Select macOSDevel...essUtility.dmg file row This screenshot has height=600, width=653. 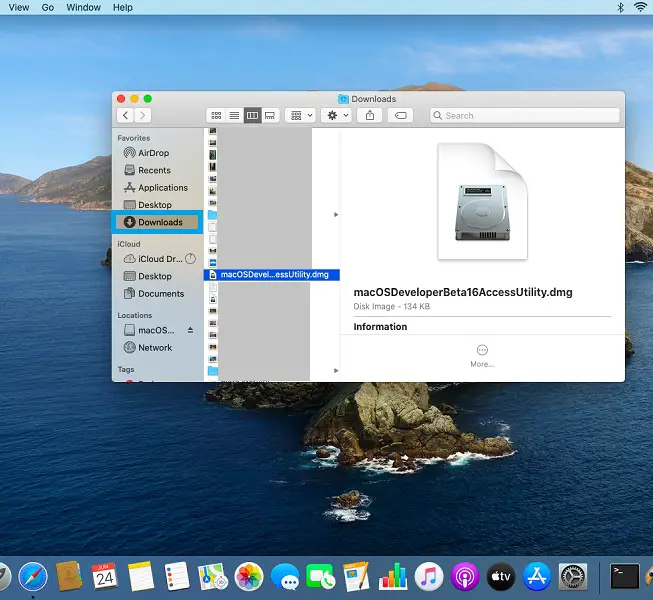272,275
